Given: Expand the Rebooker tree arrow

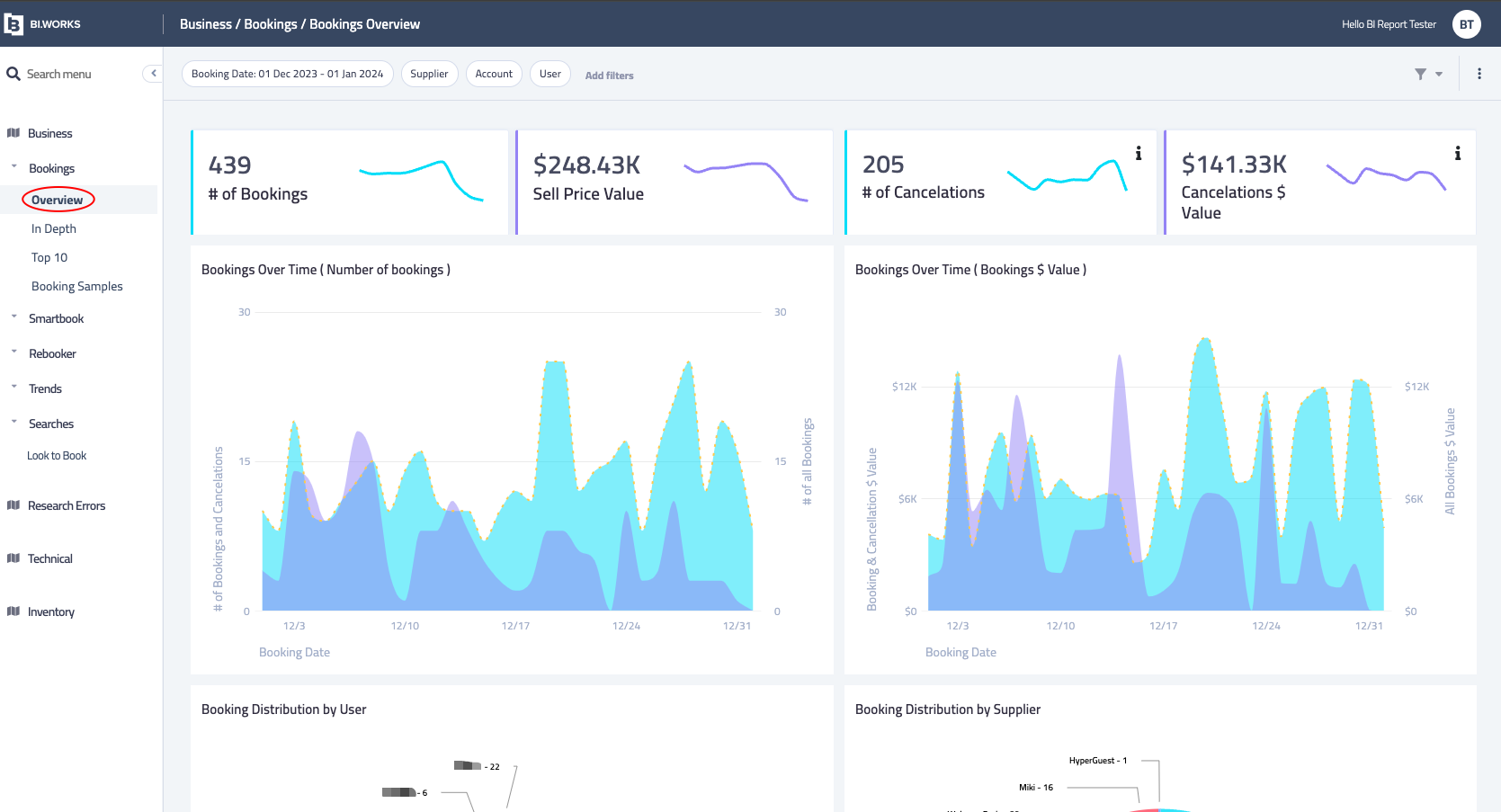Looking at the screenshot, I should pyautogui.click(x=13, y=352).
